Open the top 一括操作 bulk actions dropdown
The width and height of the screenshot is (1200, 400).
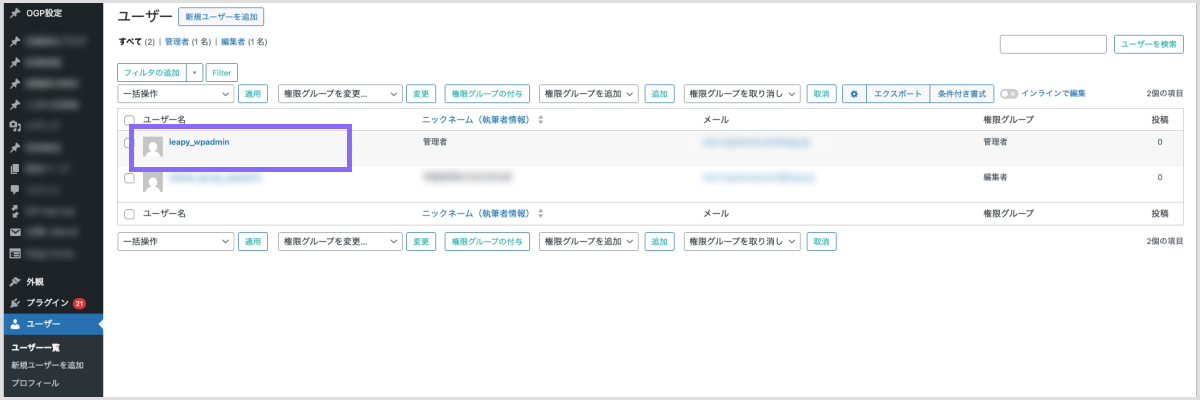(175, 93)
